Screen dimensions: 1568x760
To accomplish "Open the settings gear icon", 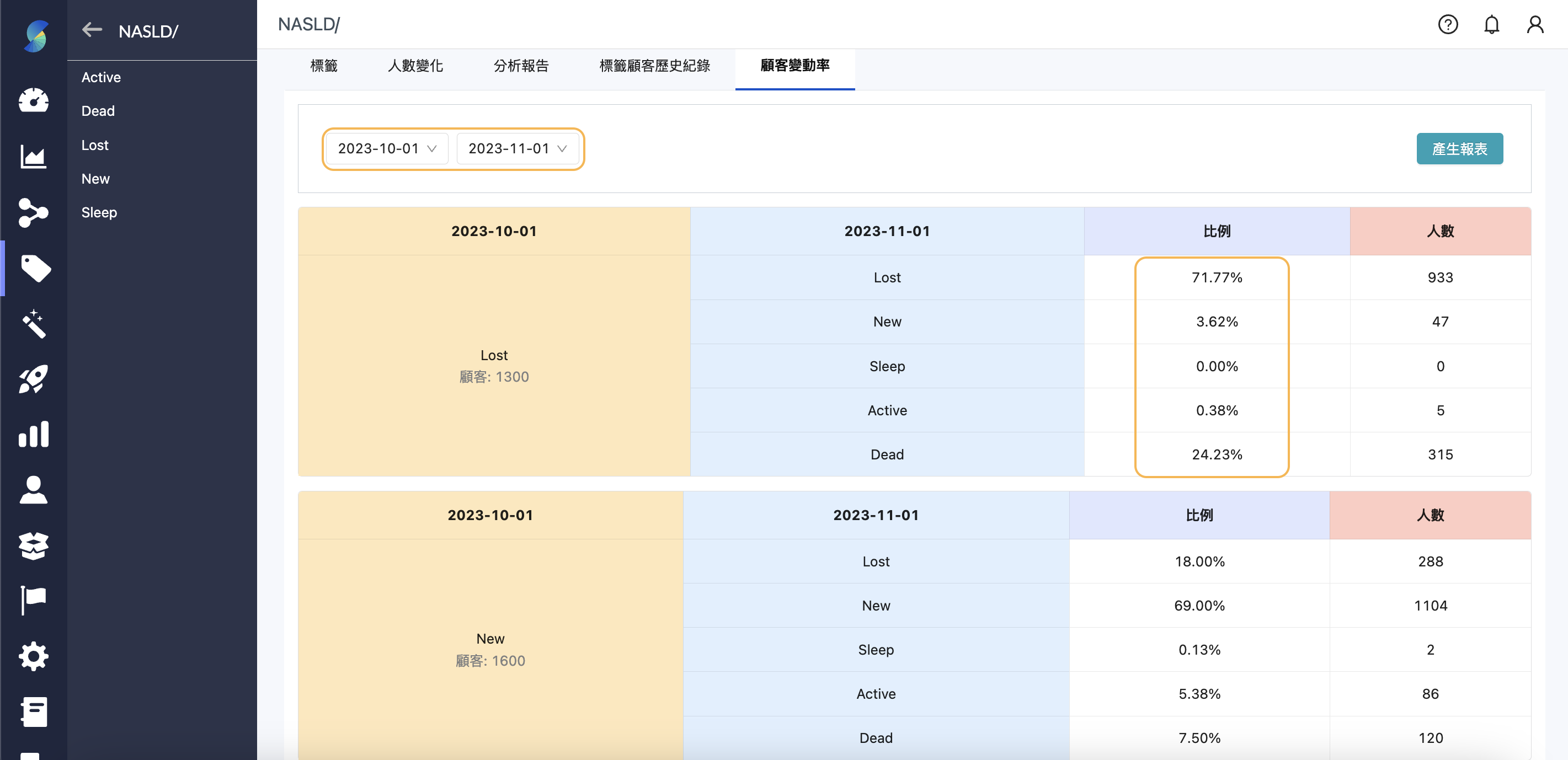I will [34, 656].
